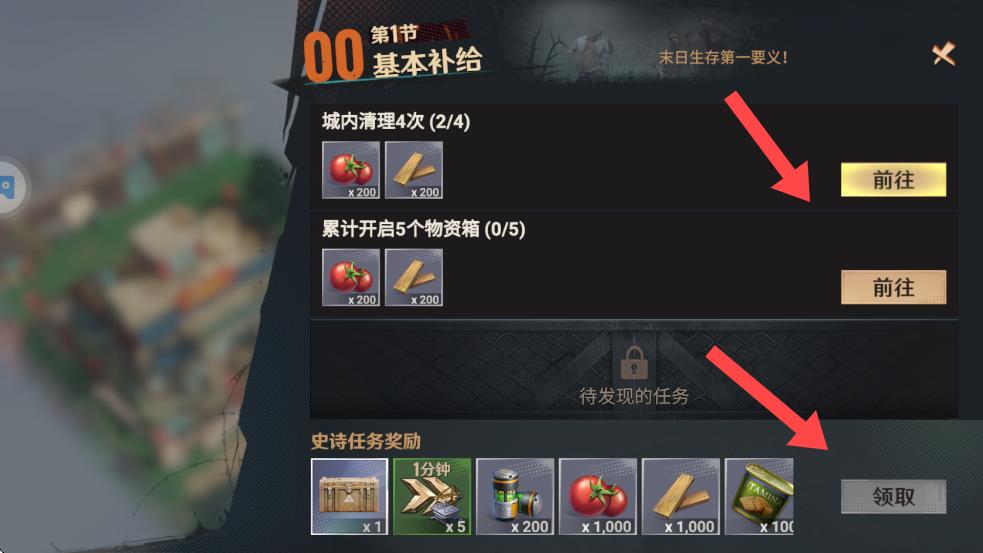Select tomato reward in 城内清理4次 task
This screenshot has width=983, height=553.
point(351,170)
